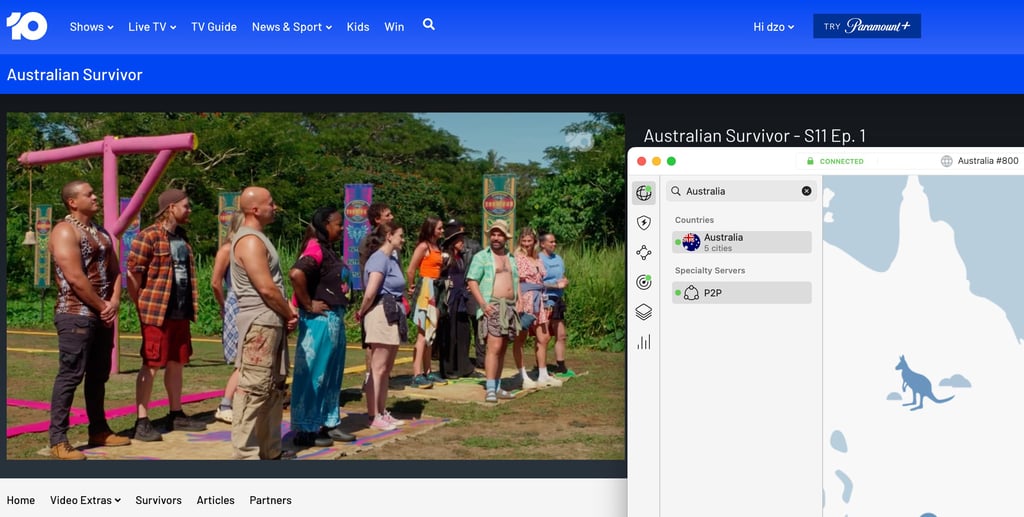
Task: Open Threat Protection shield icon in VPN sidebar
Action: (644, 223)
